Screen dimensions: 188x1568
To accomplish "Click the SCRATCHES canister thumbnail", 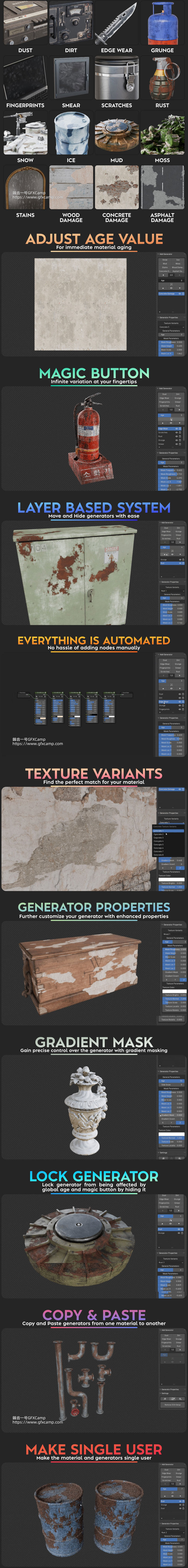I will (116, 78).
